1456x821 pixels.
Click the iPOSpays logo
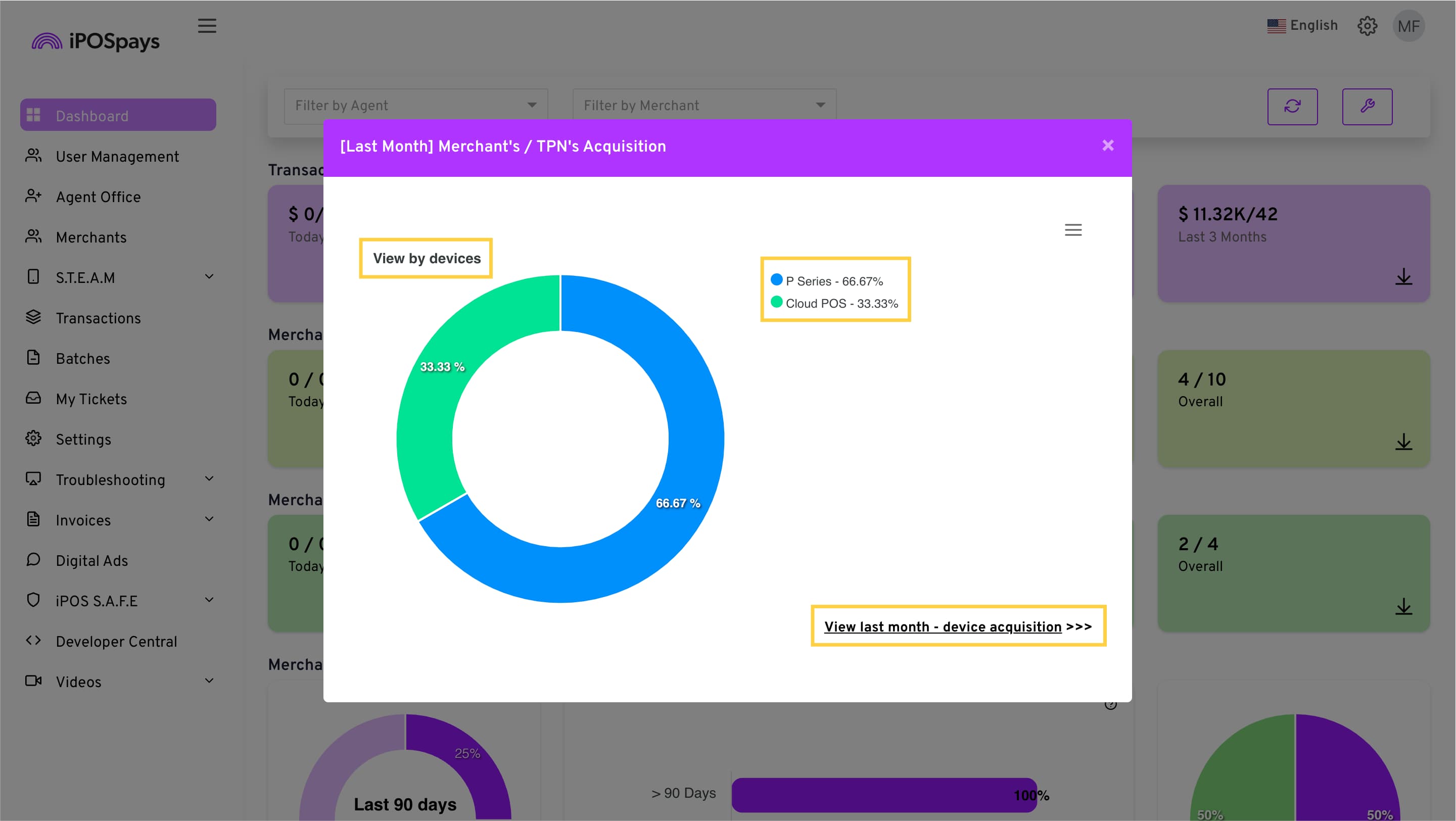click(95, 41)
